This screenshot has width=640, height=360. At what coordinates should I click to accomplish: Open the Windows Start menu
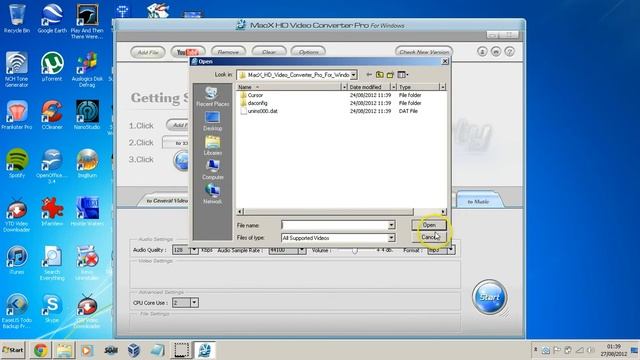tap(13, 350)
